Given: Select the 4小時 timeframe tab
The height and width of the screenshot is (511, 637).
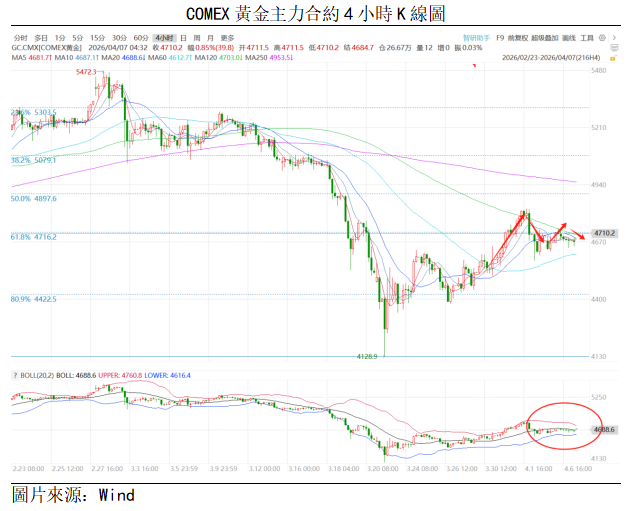Looking at the screenshot, I should point(164,36).
